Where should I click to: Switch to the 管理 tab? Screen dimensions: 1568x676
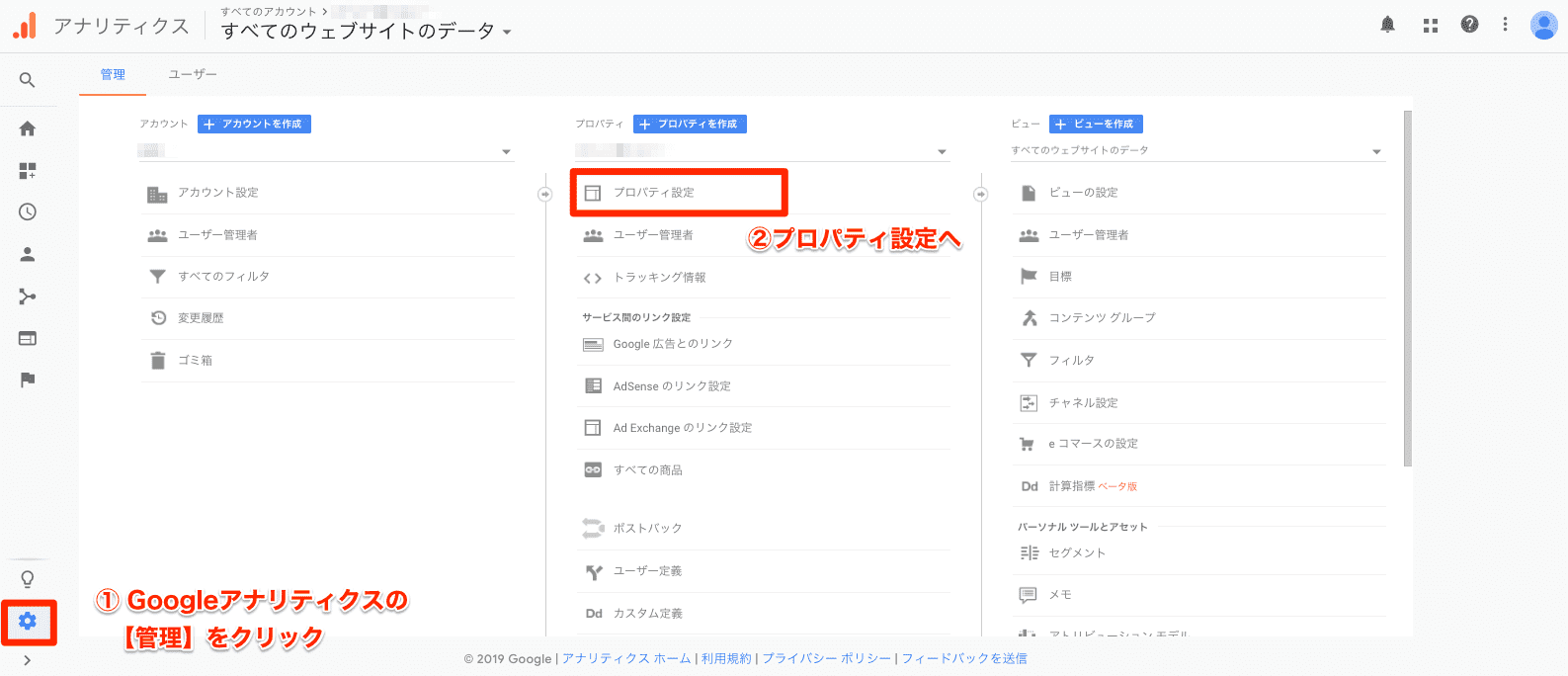pyautogui.click(x=113, y=74)
